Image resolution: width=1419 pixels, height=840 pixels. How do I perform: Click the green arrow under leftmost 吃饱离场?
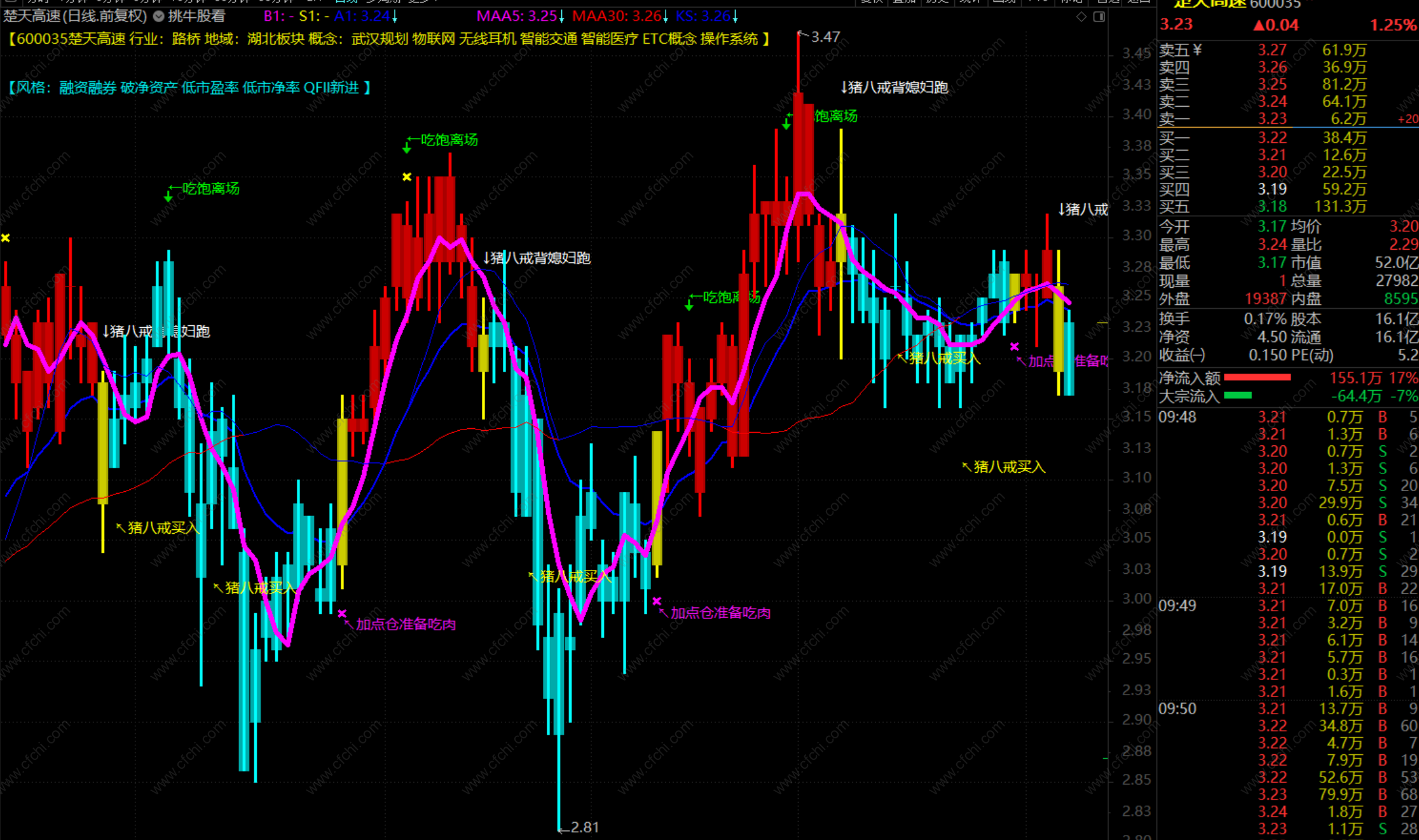[x=168, y=198]
